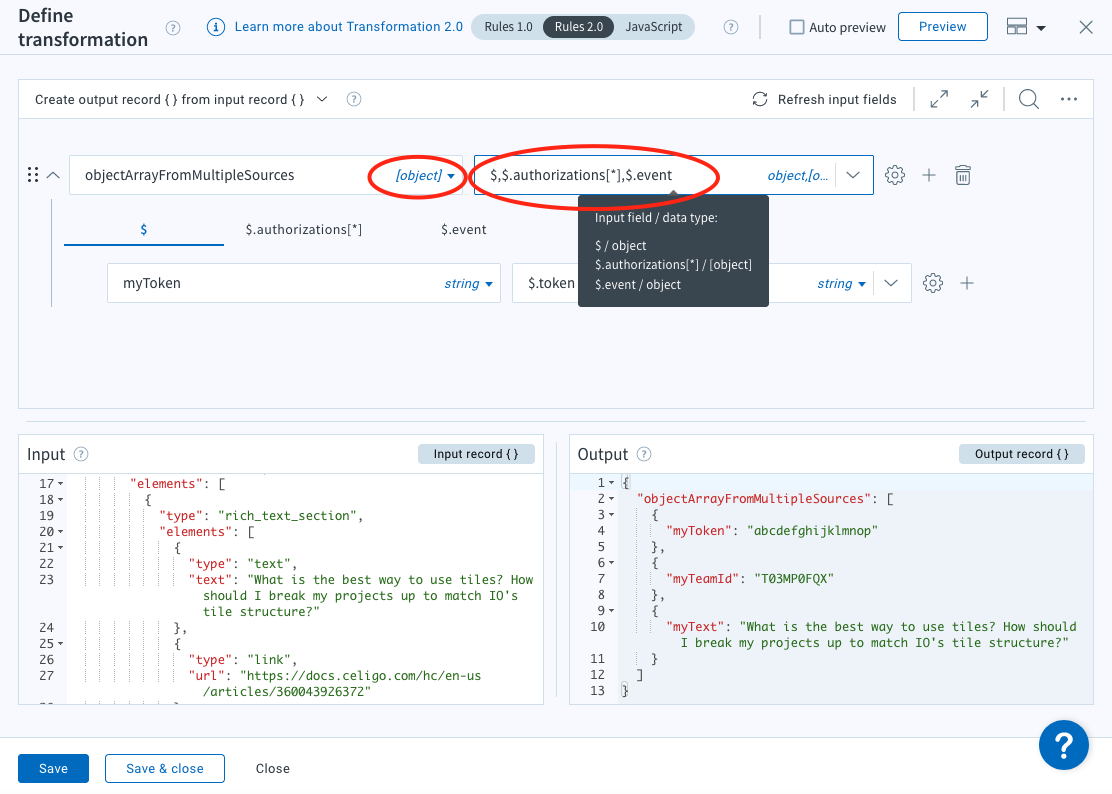Collapse all rows using the collapse arrows icon
The height and width of the screenshot is (794, 1112).
pyautogui.click(x=979, y=99)
